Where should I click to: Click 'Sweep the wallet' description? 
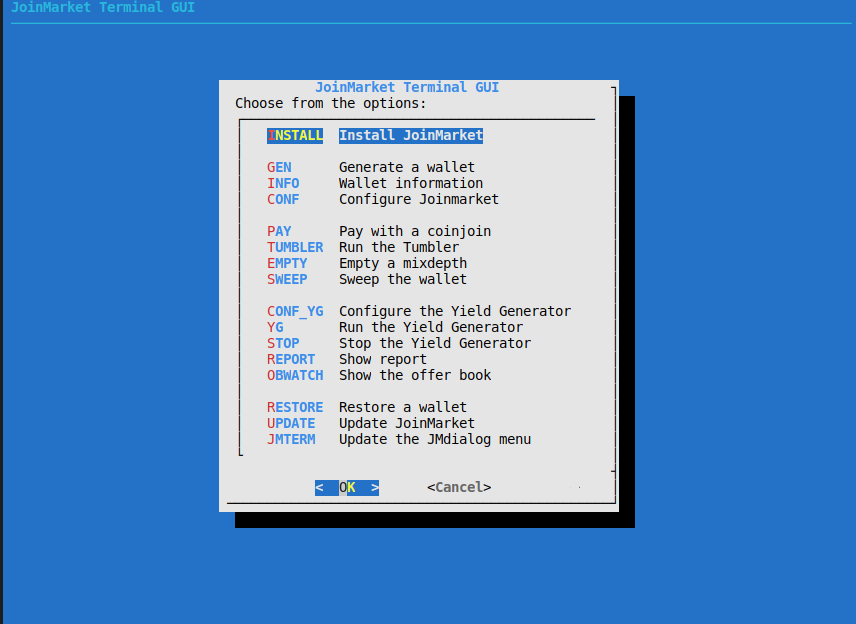pyautogui.click(x=403, y=279)
